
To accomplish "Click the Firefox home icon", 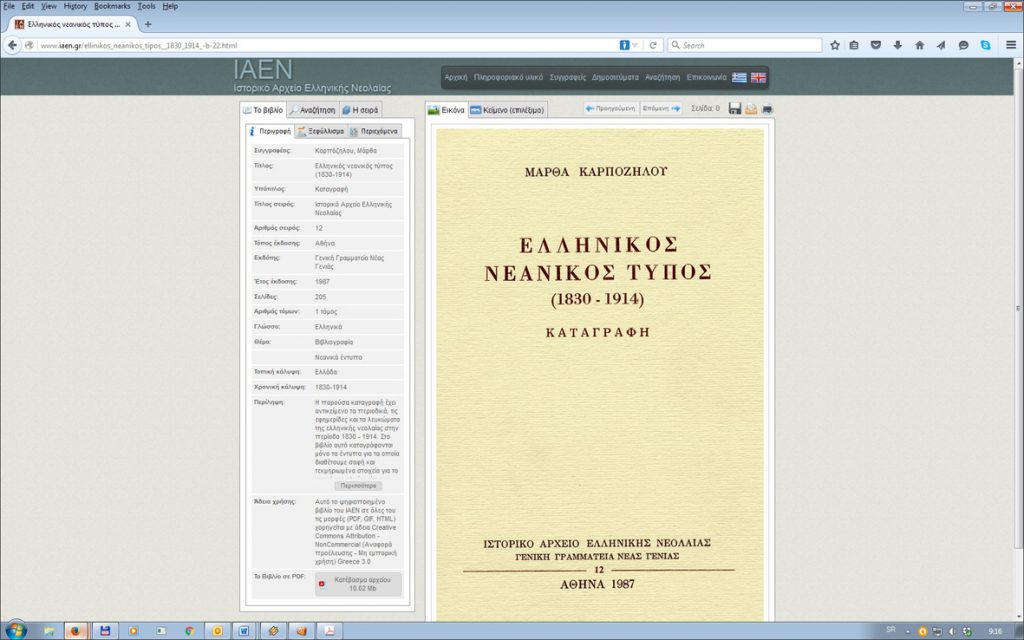I will click(x=919, y=45).
